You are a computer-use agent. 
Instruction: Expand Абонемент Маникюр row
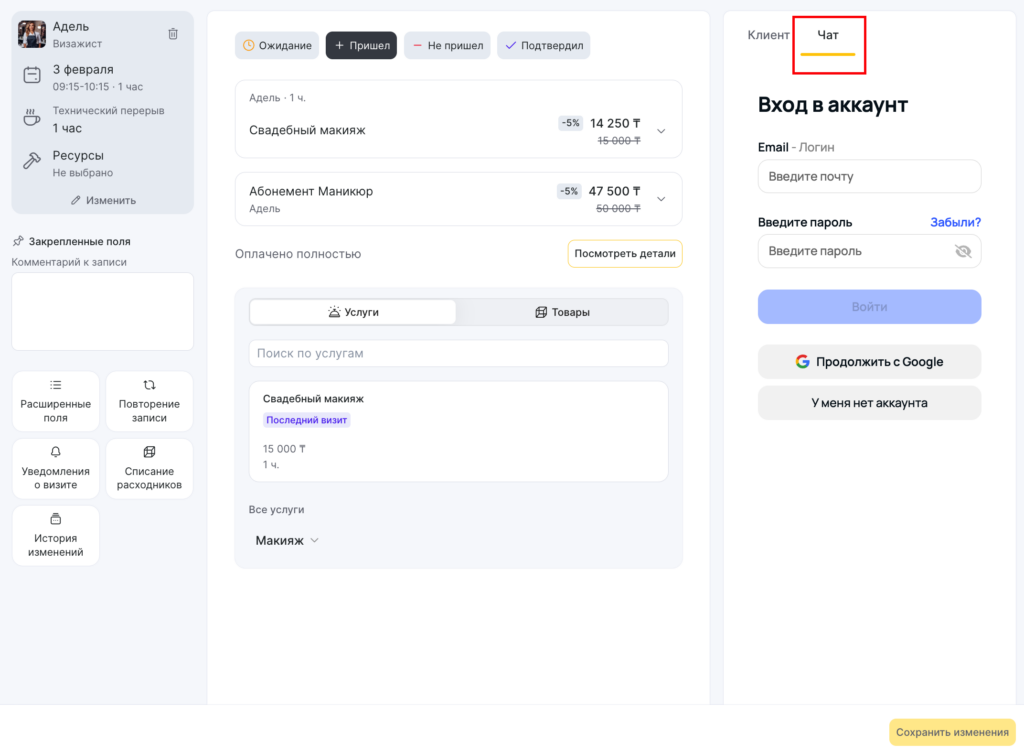661,199
